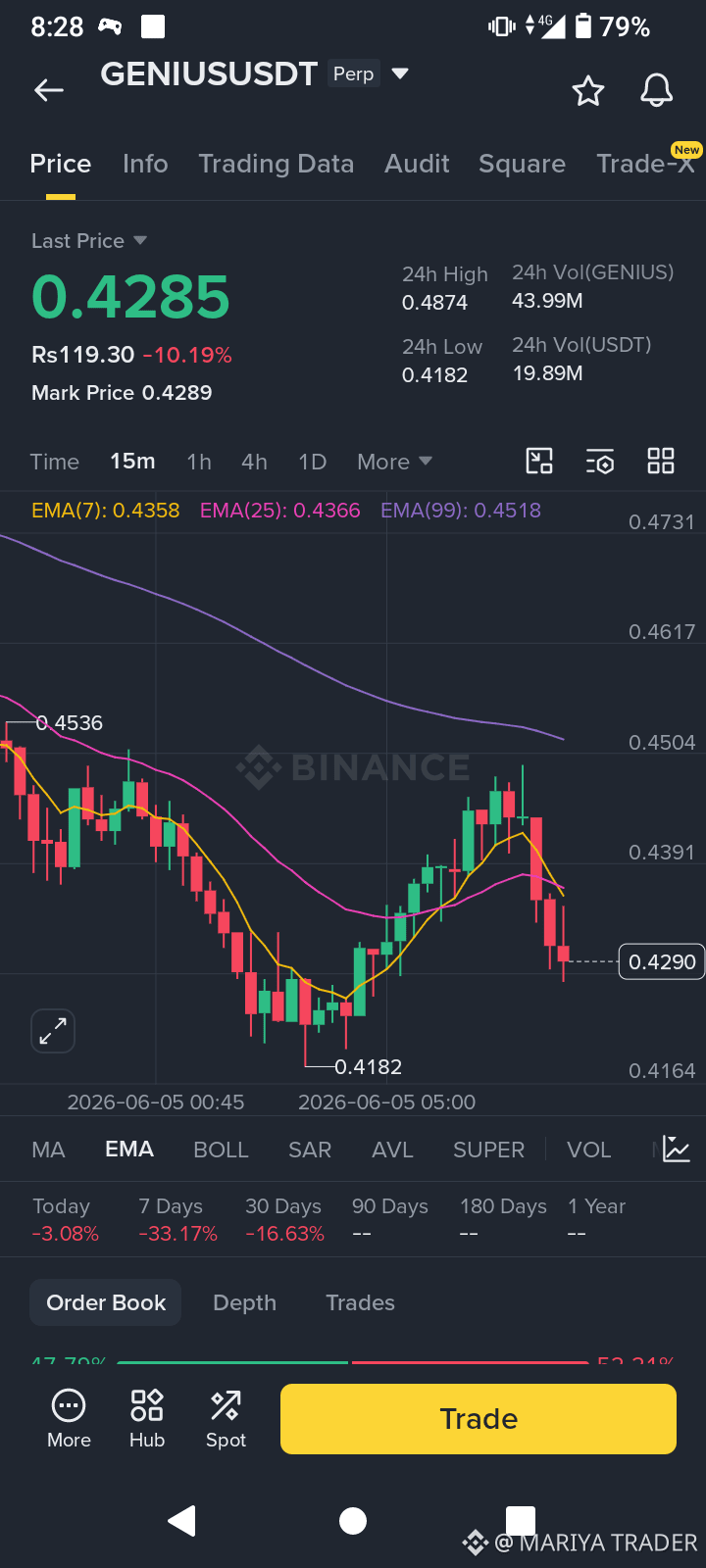Viewport: 706px width, 1568px height.
Task: Tap the EMA(25) value label
Action: (280, 511)
